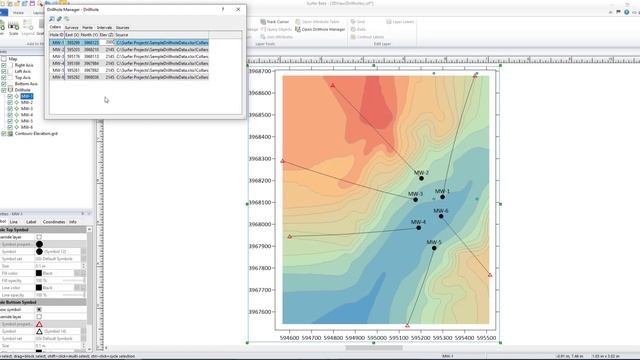The image size is (640, 360).
Task: Adjust the Fill opacity slider
Action: tap(73, 280)
